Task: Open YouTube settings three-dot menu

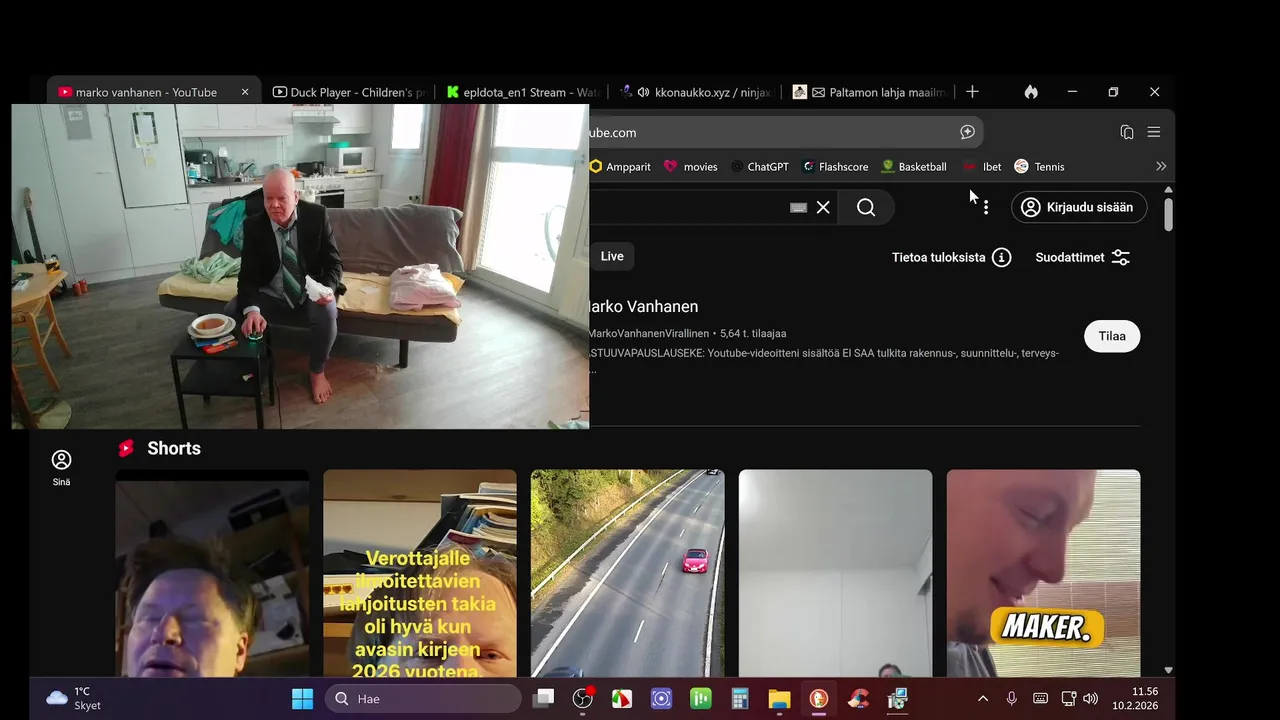Action: (x=986, y=207)
